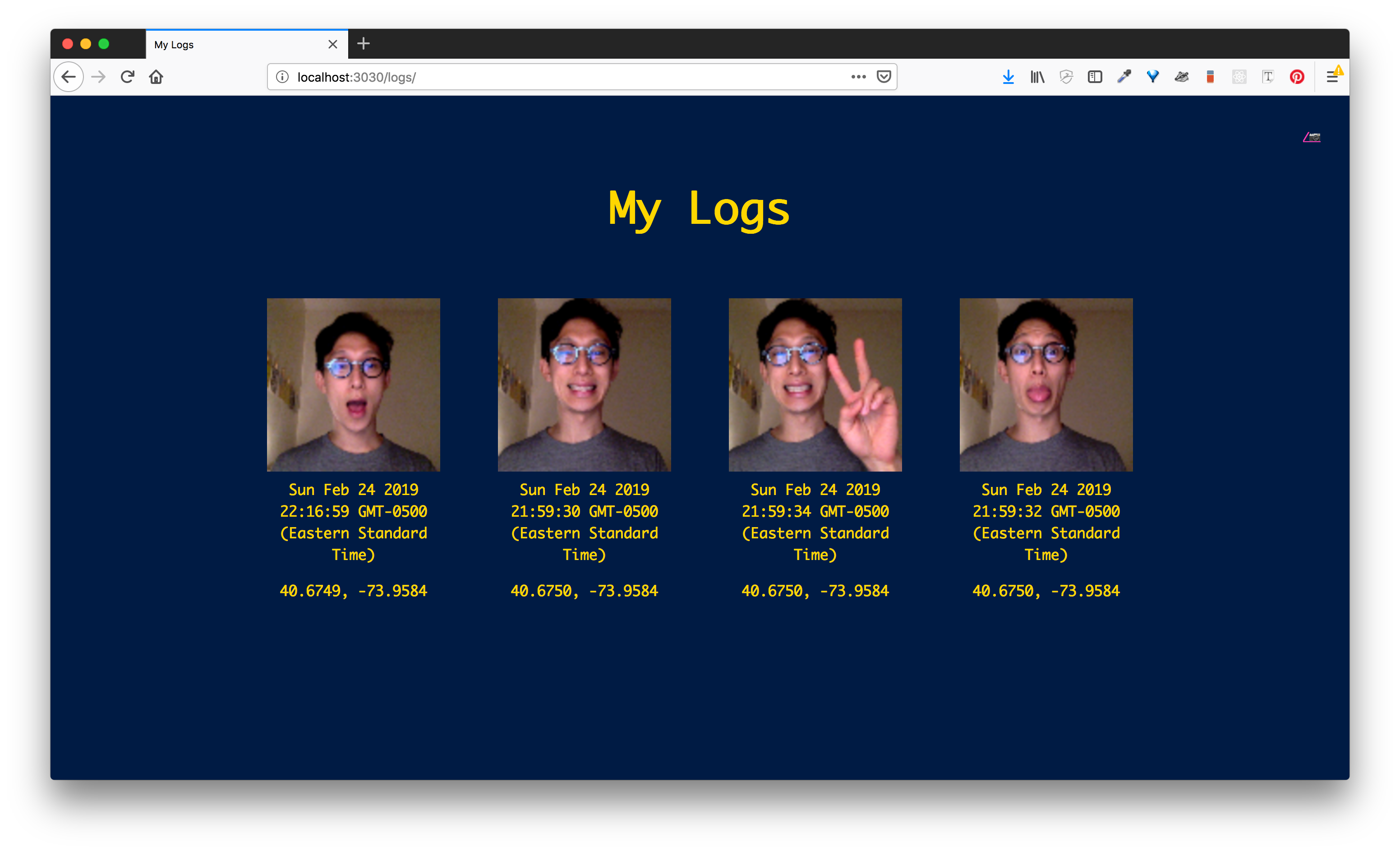The width and height of the screenshot is (1400, 852).
Task: Open the Privacy Badger extension icon
Action: pos(1181,77)
